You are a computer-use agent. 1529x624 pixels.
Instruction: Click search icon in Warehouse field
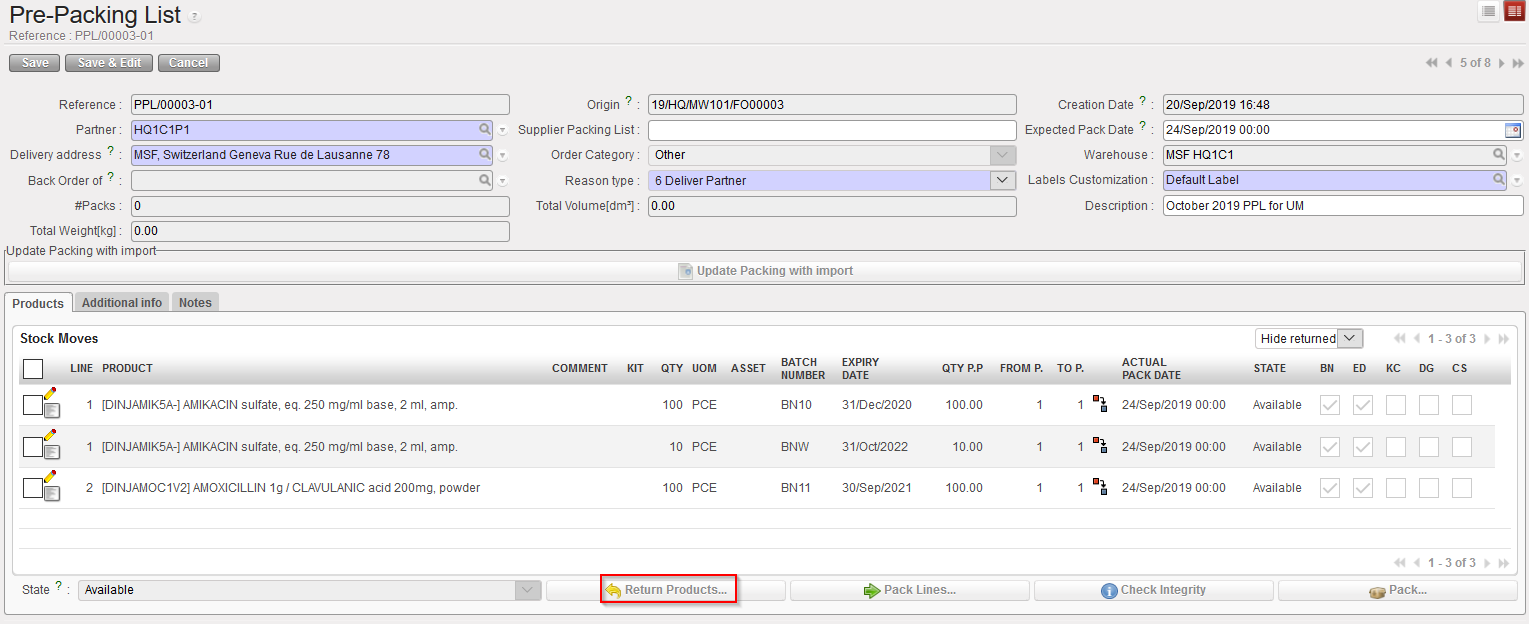click(1499, 155)
